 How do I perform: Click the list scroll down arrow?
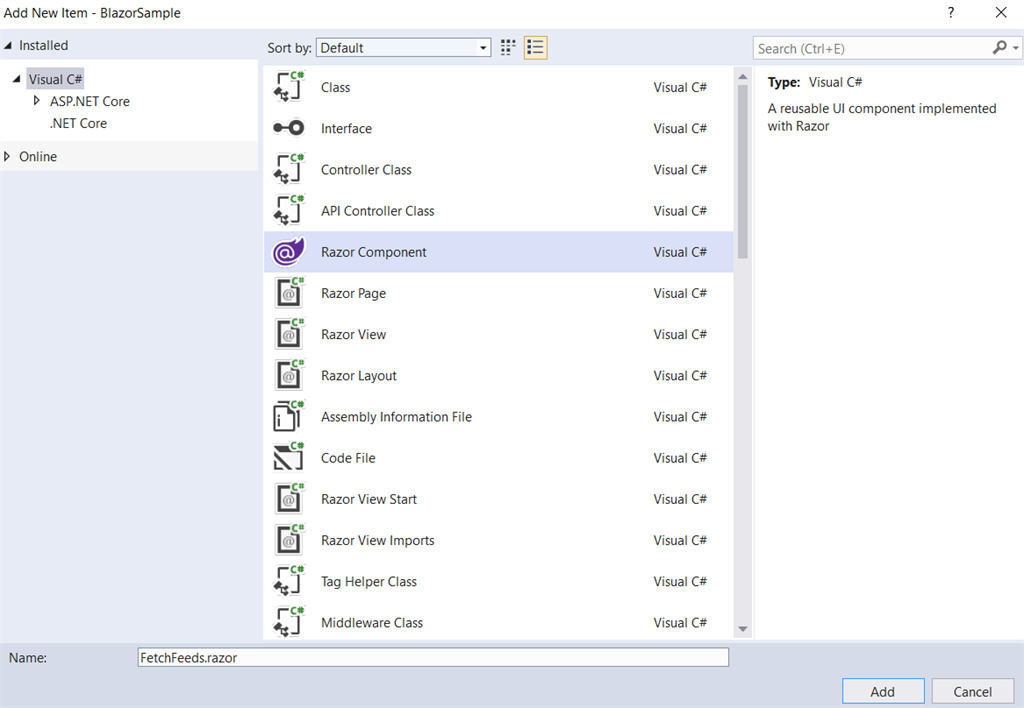click(x=743, y=629)
